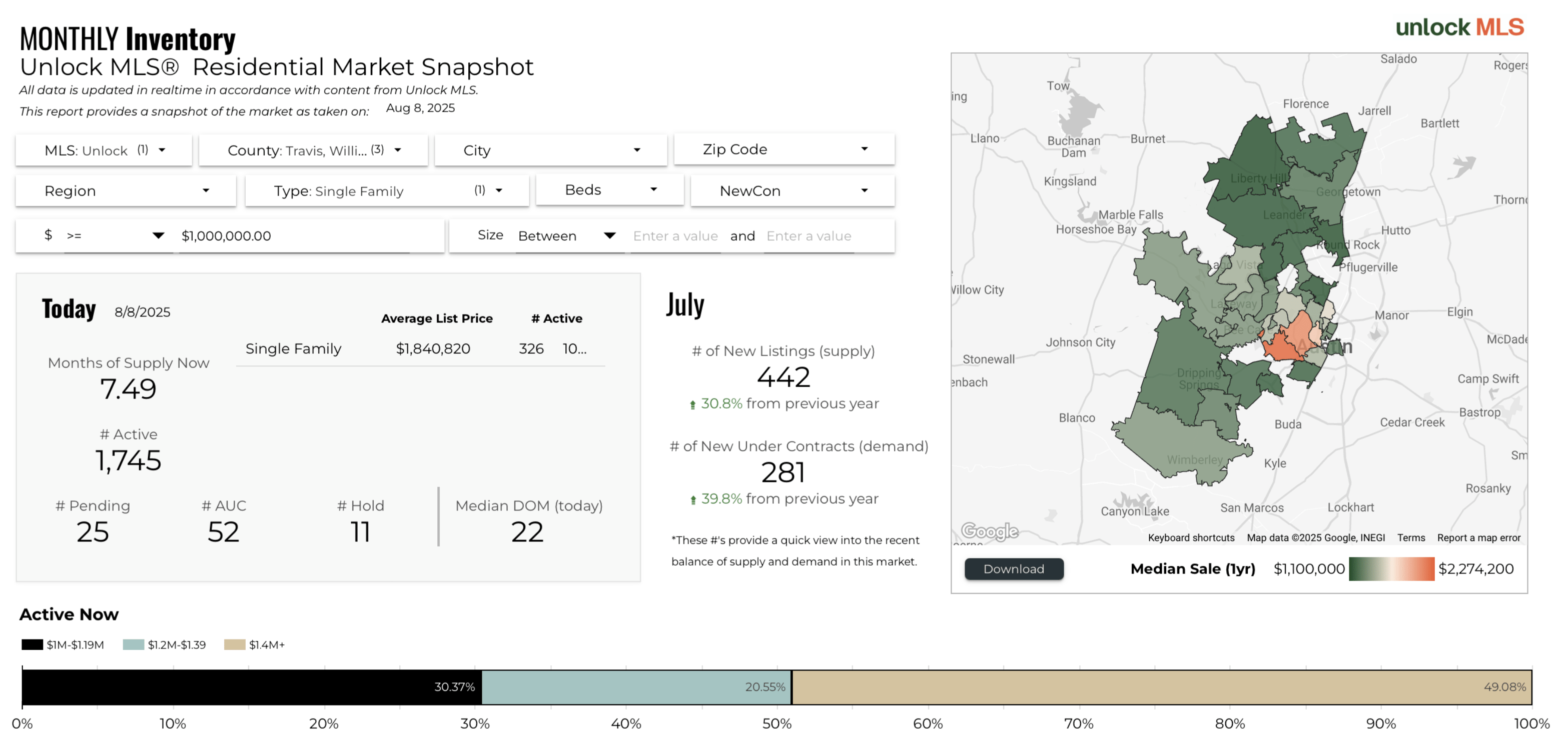Click the Single Family table row label
The height and width of the screenshot is (747, 1568).
click(x=293, y=348)
